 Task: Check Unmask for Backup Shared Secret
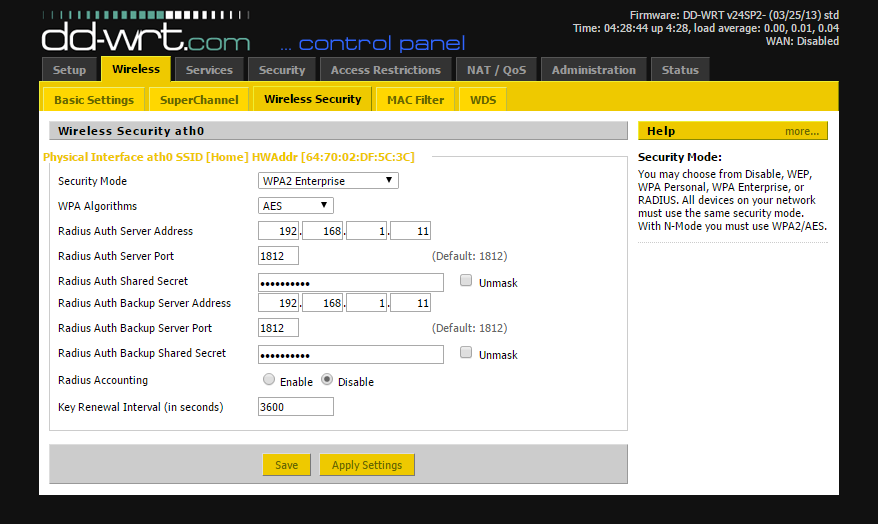(466, 353)
